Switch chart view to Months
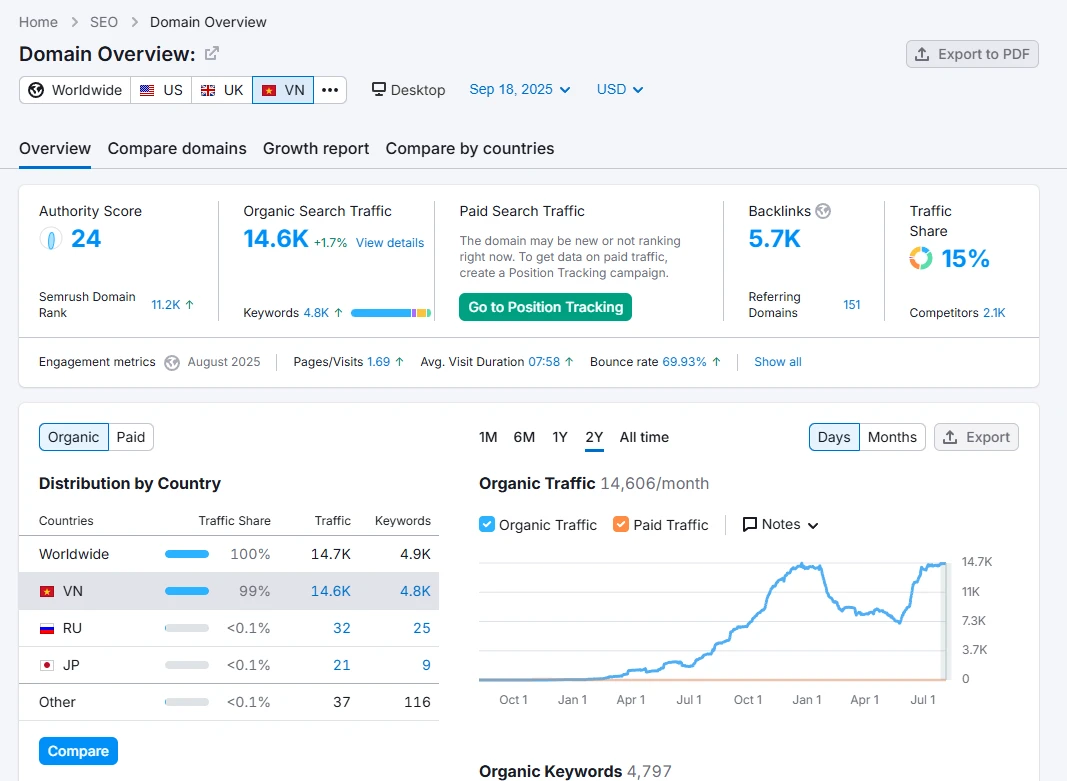This screenshot has height=781, width=1067. [x=892, y=437]
